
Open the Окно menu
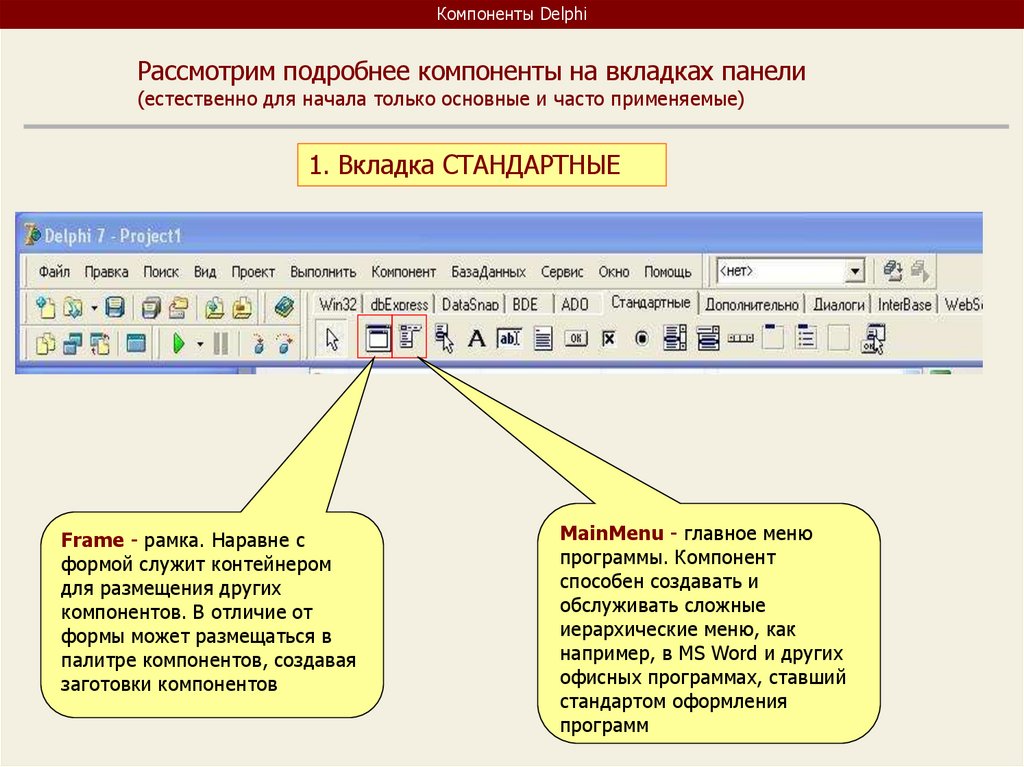pyautogui.click(x=614, y=271)
